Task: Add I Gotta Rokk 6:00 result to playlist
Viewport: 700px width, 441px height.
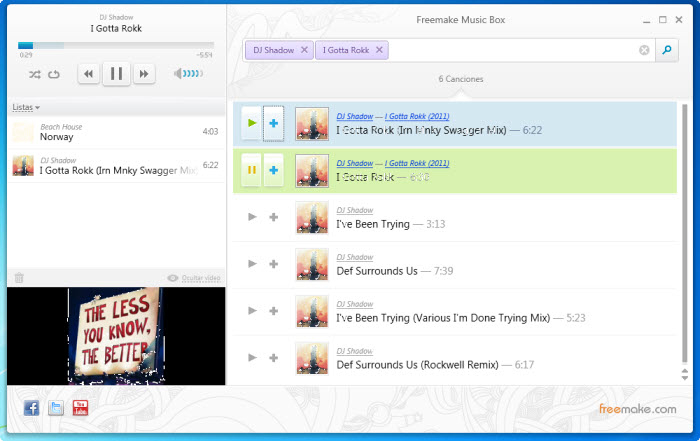Action: pos(273,170)
